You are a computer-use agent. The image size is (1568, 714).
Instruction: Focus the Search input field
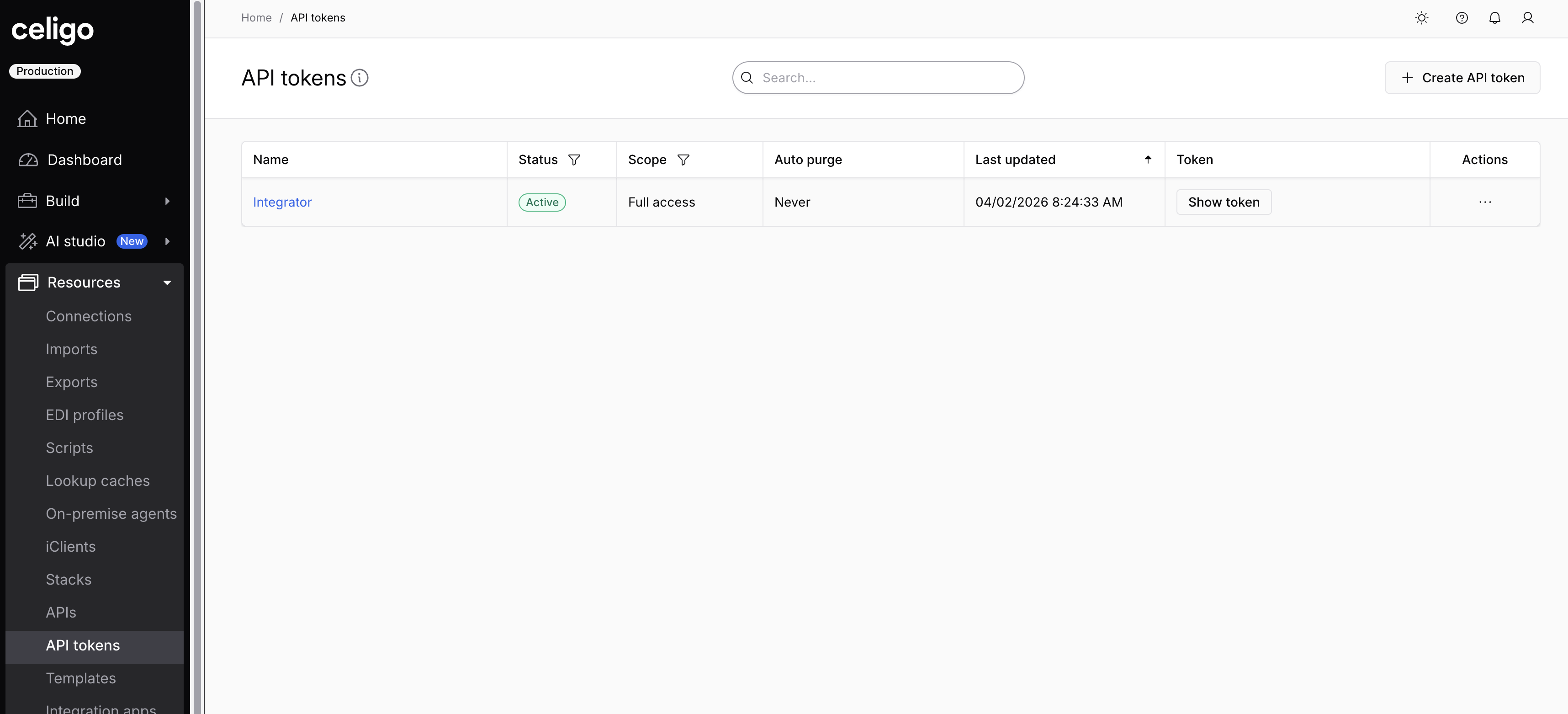coord(878,78)
